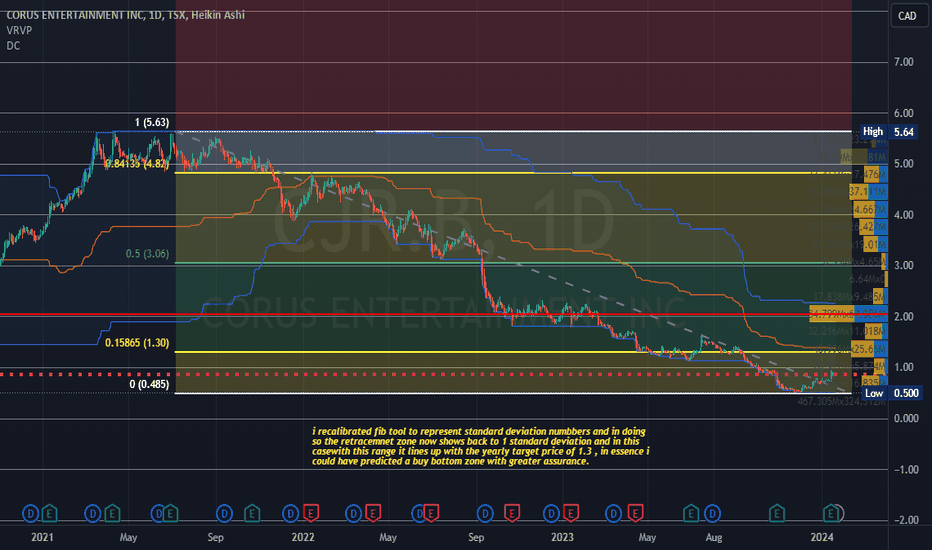Screen dimensions: 932x550
Task: Click the D dividend marker above Aug 2023
Action: click(x=712, y=513)
